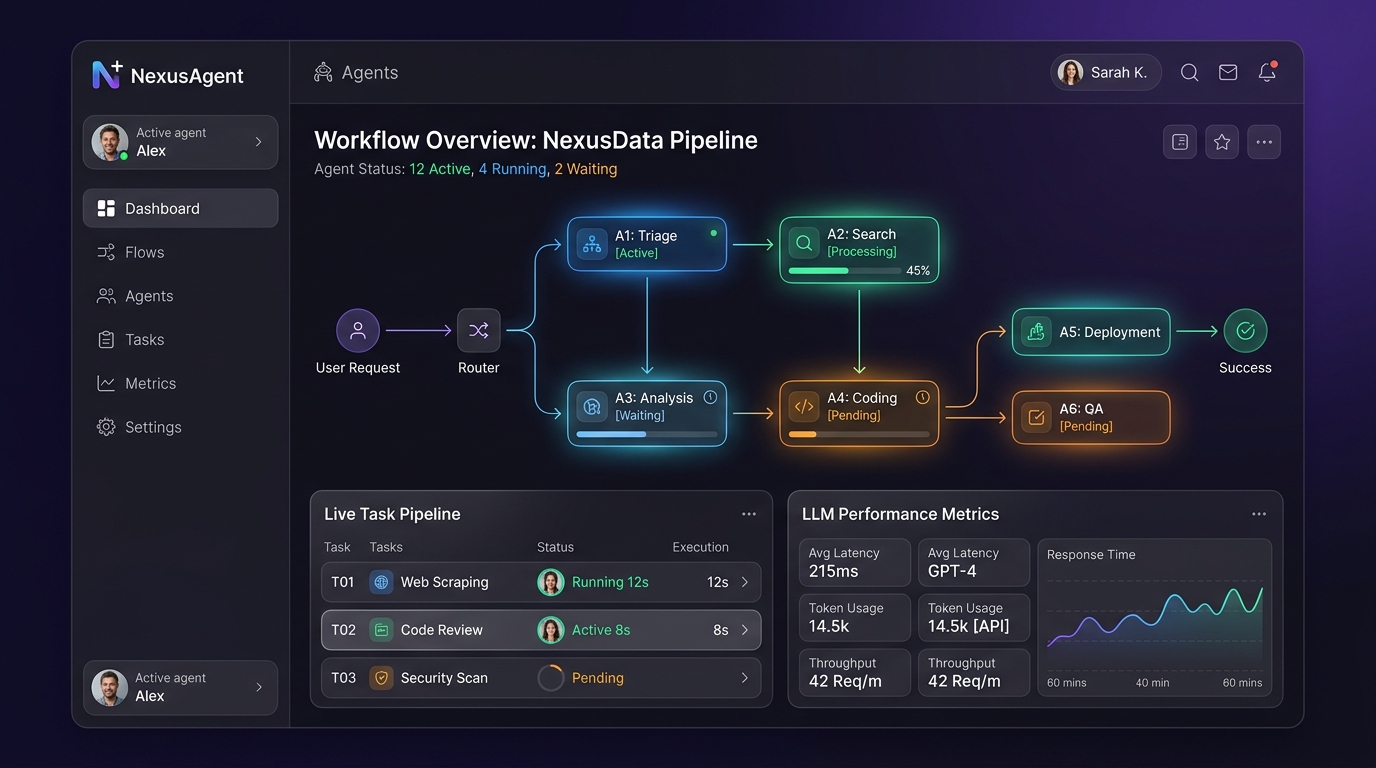Click the A5: Deployment node icon
The image size is (1376, 768).
coord(1036,332)
